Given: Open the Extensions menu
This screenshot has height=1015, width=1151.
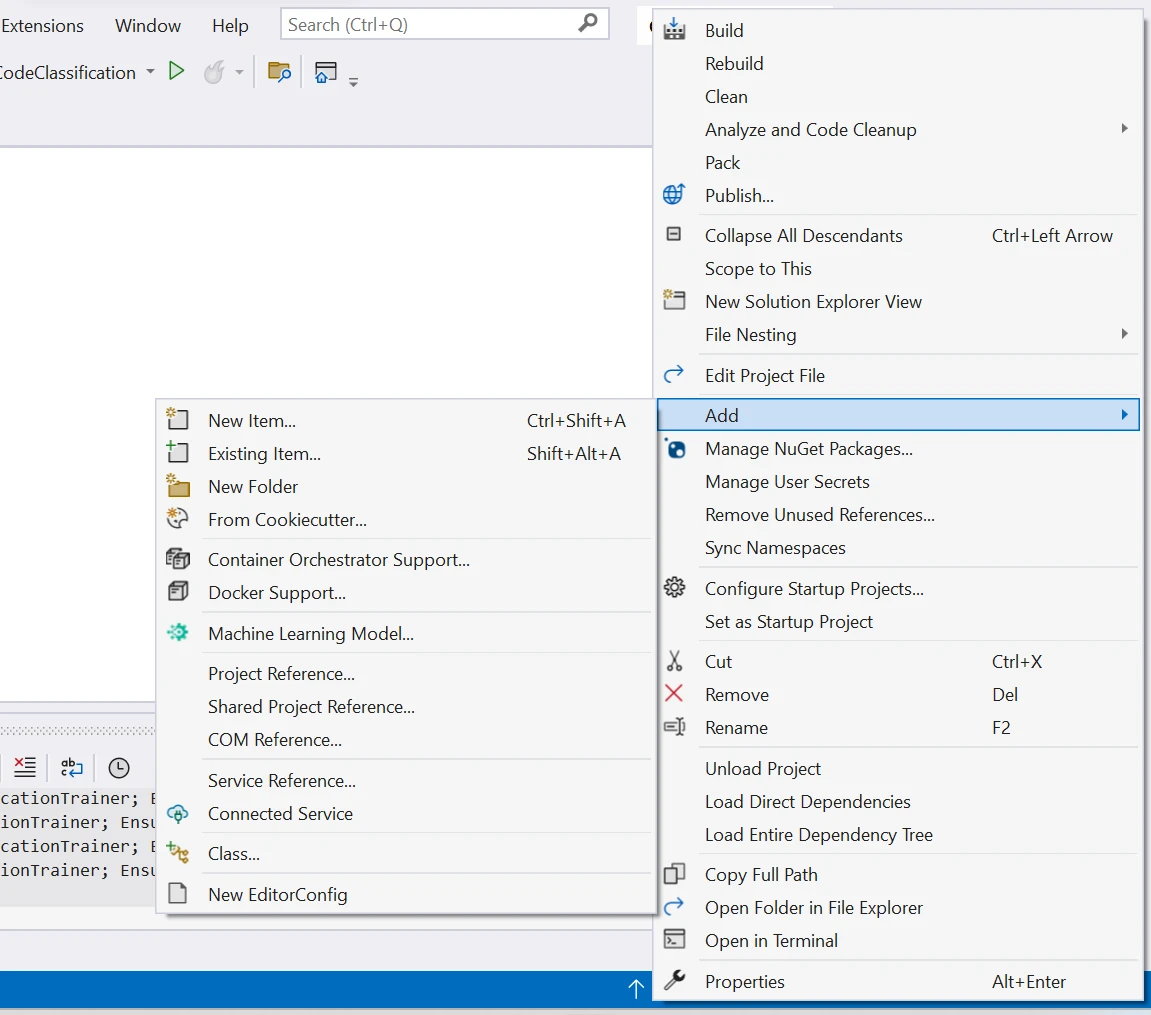Looking at the screenshot, I should click(x=42, y=25).
